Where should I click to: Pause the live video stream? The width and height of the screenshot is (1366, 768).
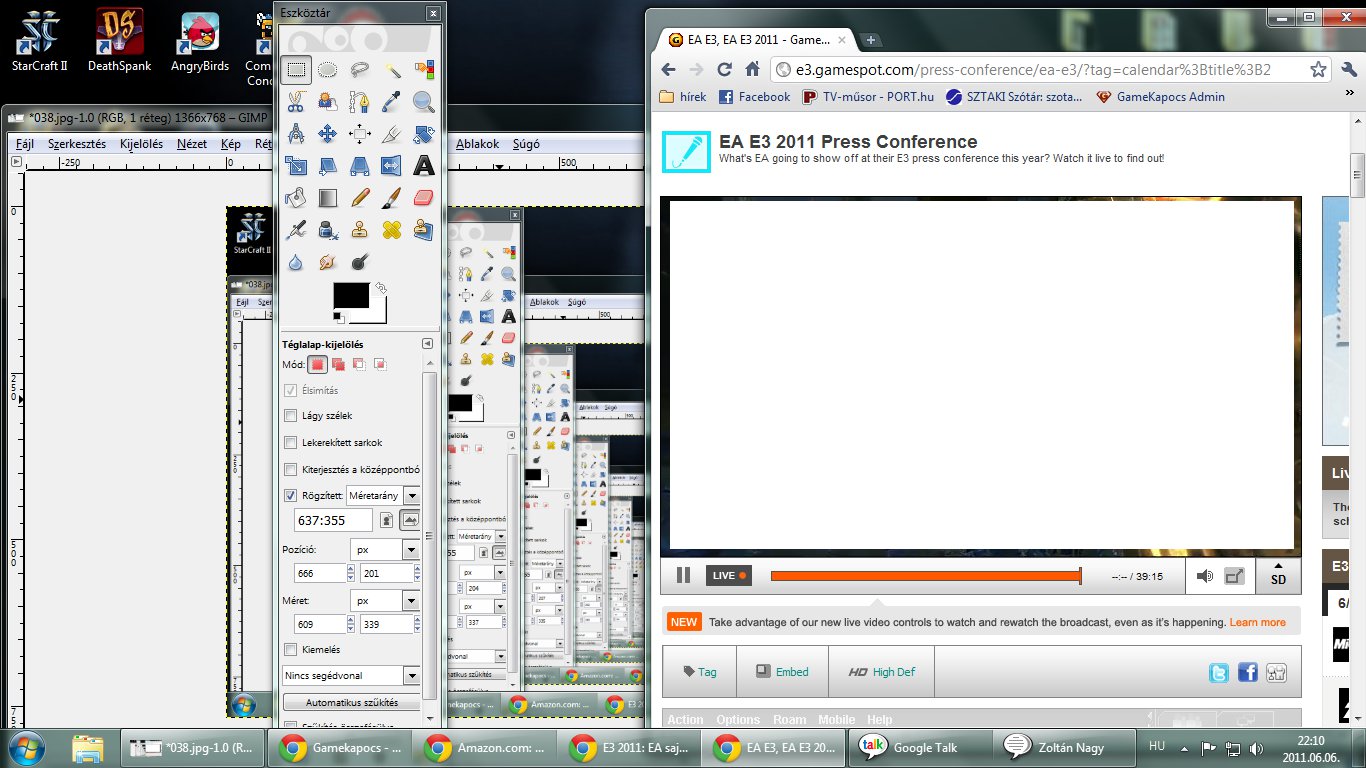click(683, 575)
